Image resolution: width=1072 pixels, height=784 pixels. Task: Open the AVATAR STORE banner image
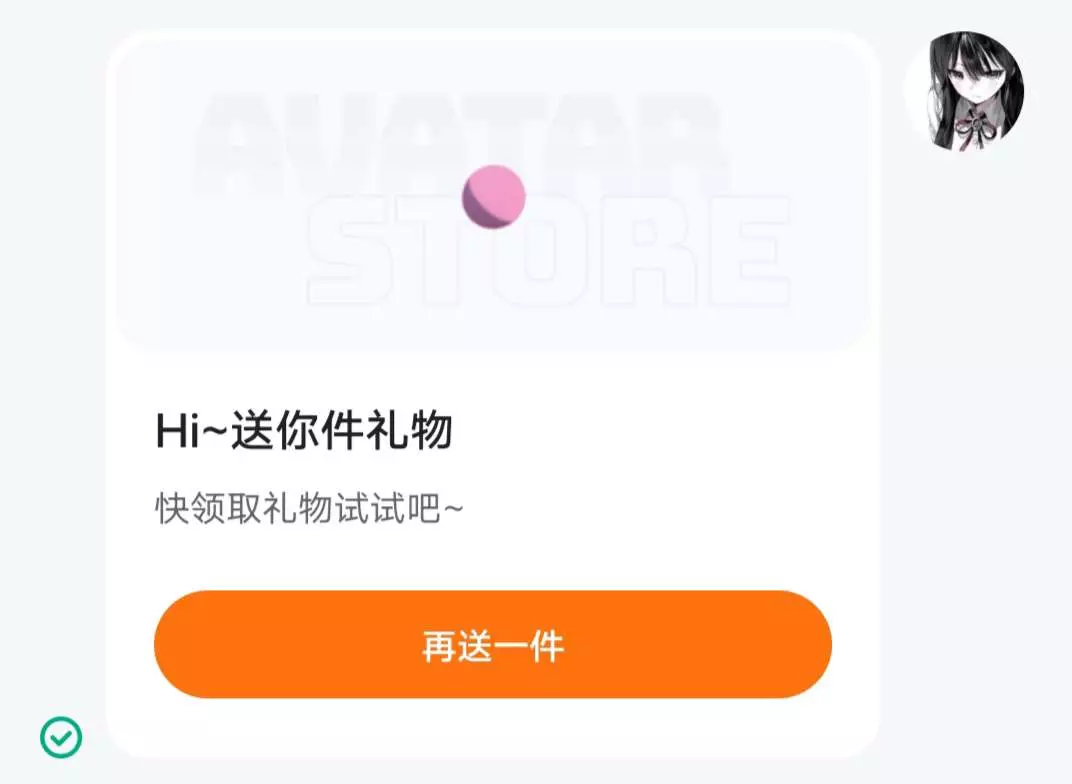(x=493, y=193)
